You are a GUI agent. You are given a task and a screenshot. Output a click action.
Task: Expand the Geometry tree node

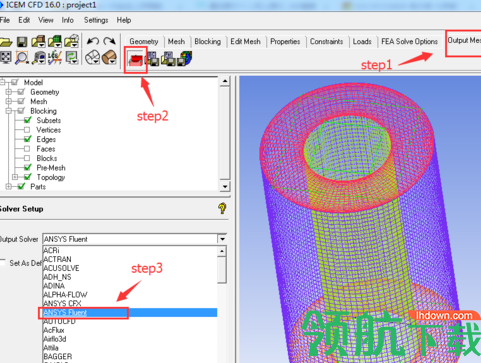tap(9, 92)
